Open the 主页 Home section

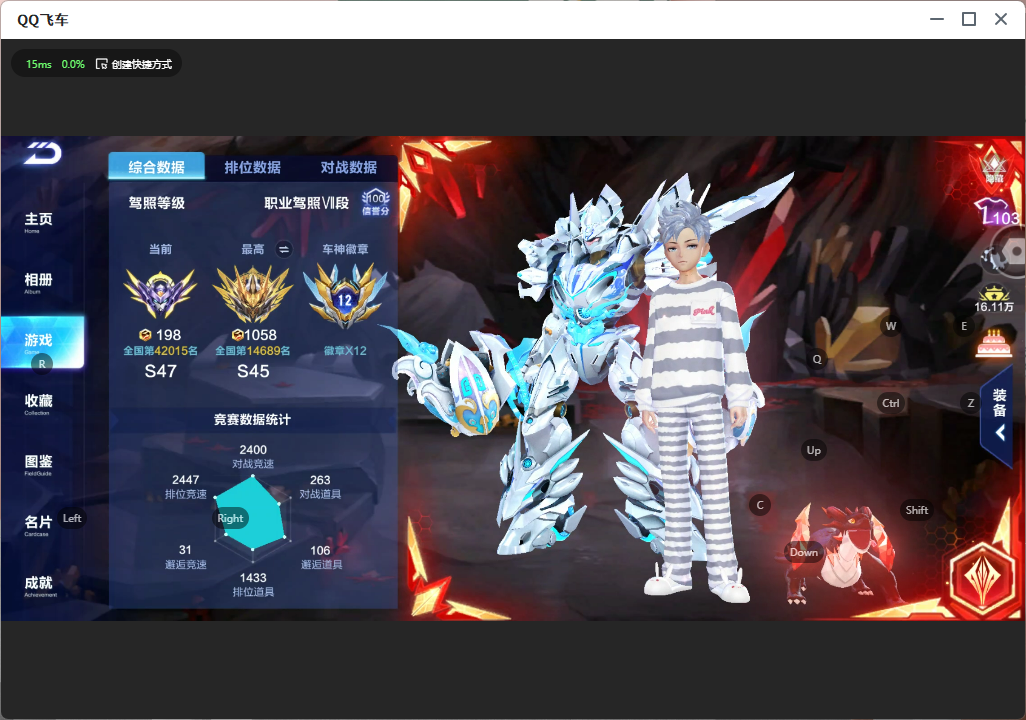click(x=38, y=223)
